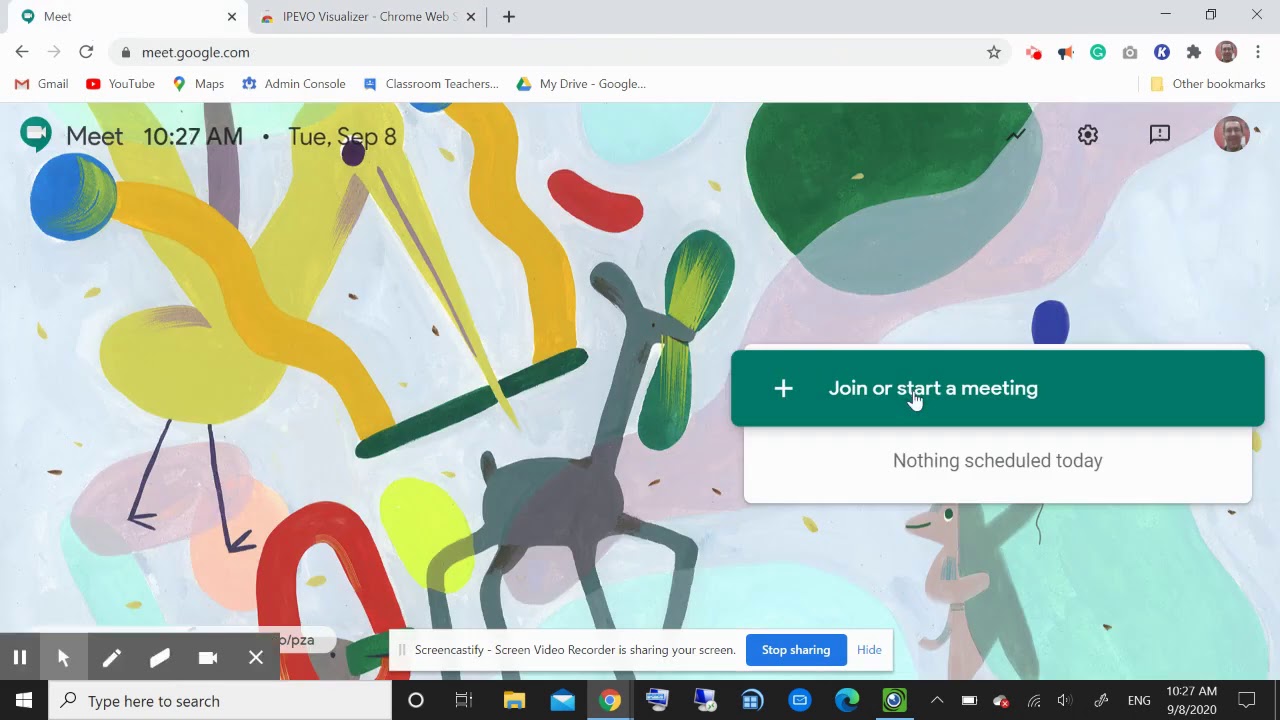Open the Maps bookmark
The image size is (1280, 720).
click(x=198, y=84)
